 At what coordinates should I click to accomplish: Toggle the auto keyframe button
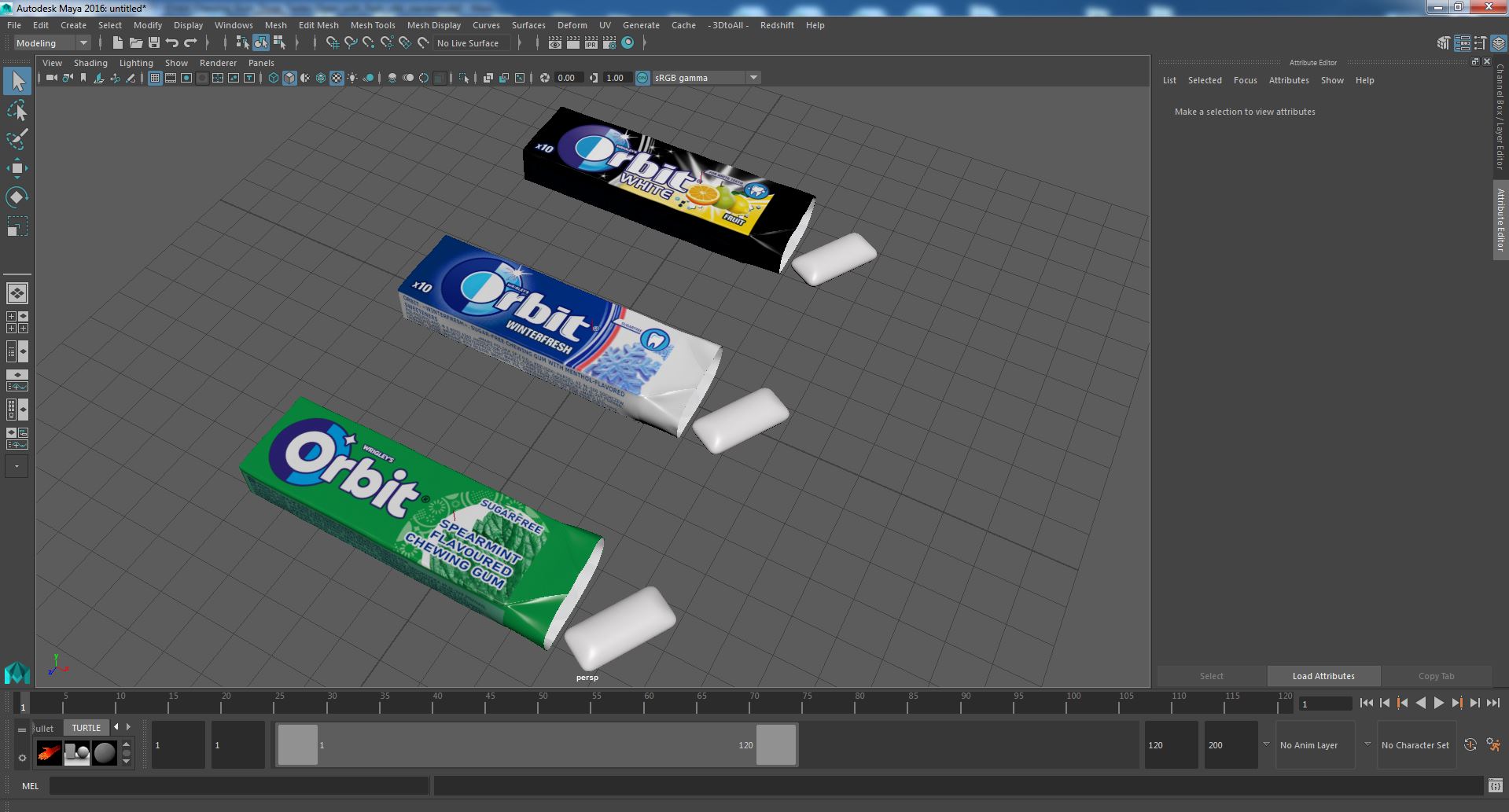(1470, 745)
